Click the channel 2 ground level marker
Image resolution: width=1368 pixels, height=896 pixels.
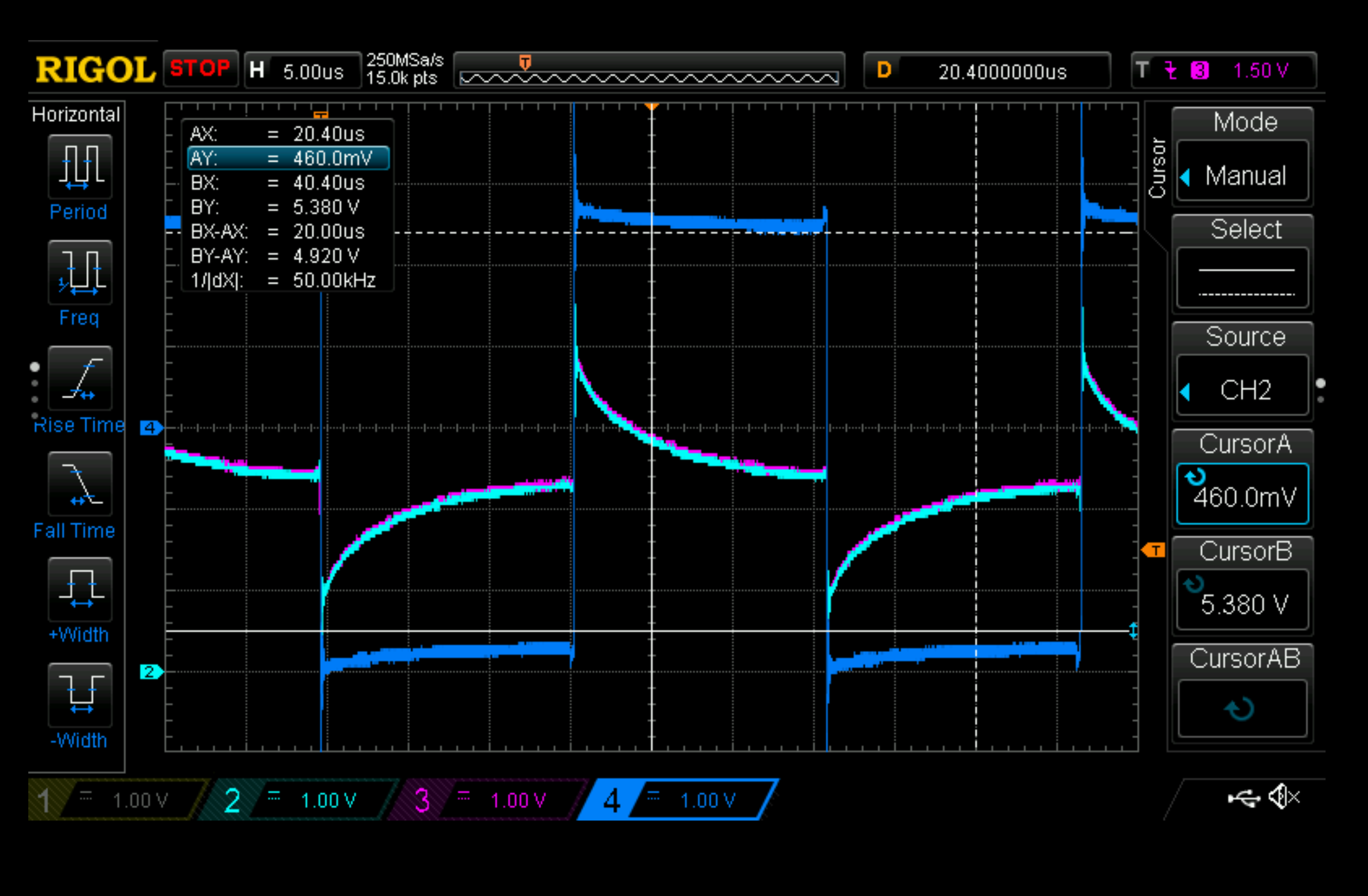(151, 671)
